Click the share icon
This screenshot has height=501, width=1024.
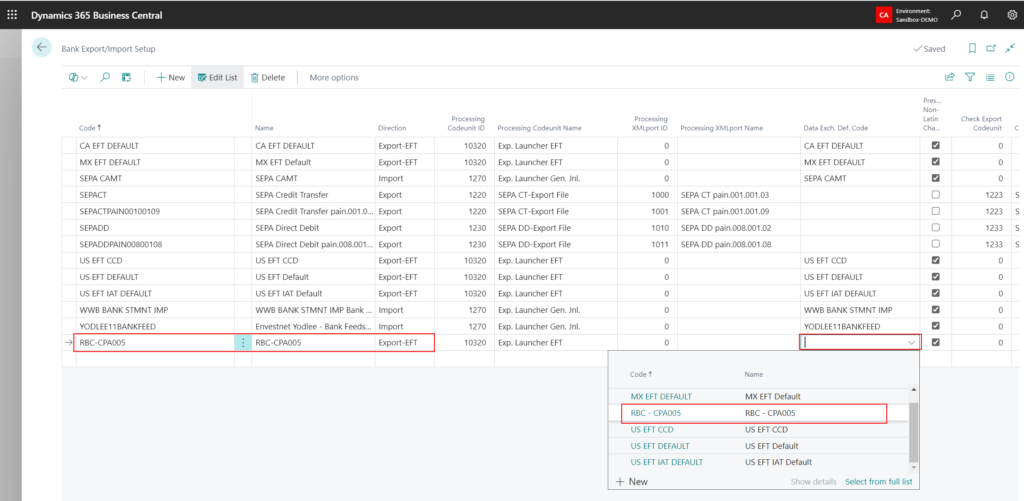[x=950, y=77]
